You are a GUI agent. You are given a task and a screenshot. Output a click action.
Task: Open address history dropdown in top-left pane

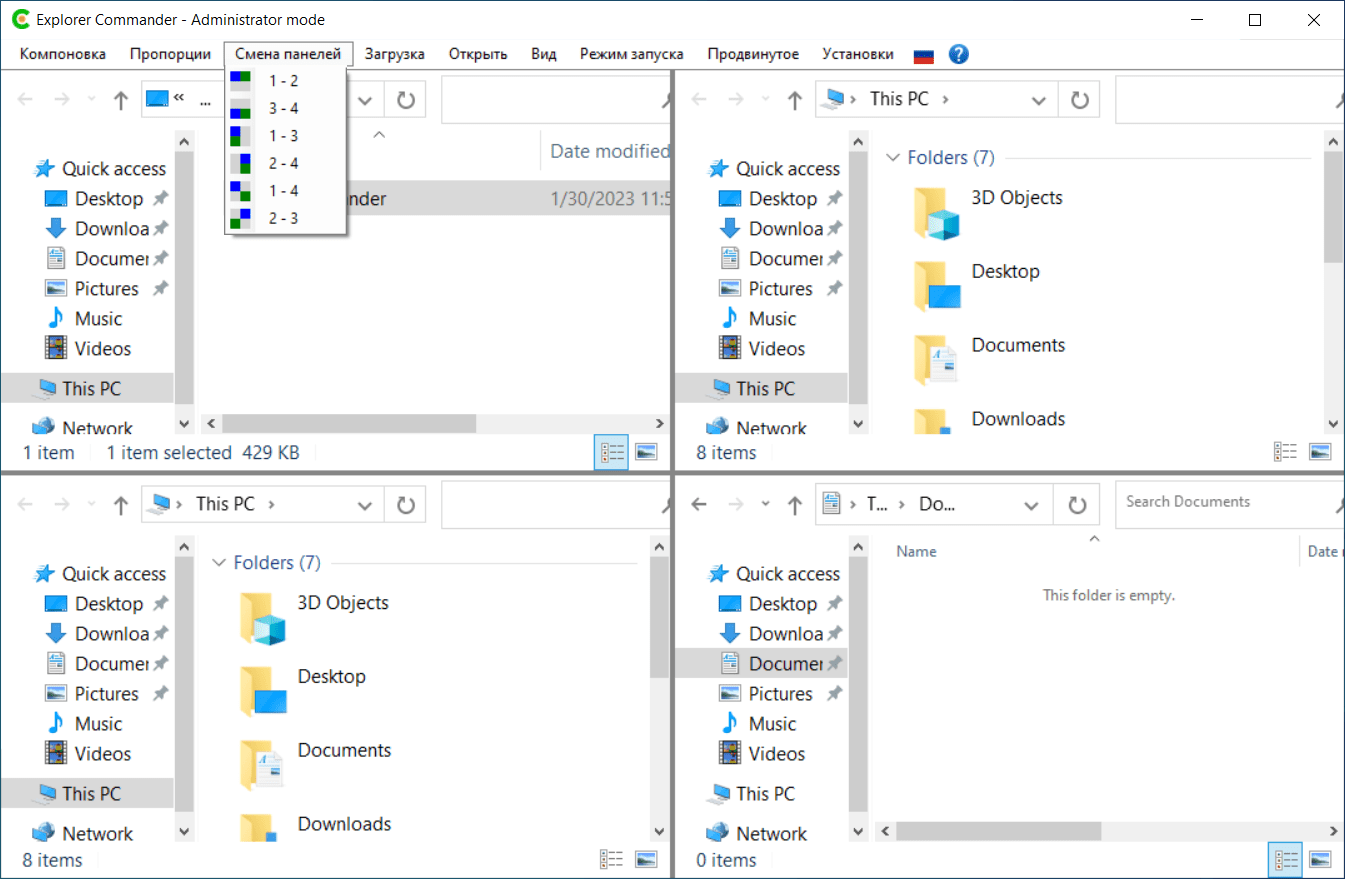(x=366, y=100)
